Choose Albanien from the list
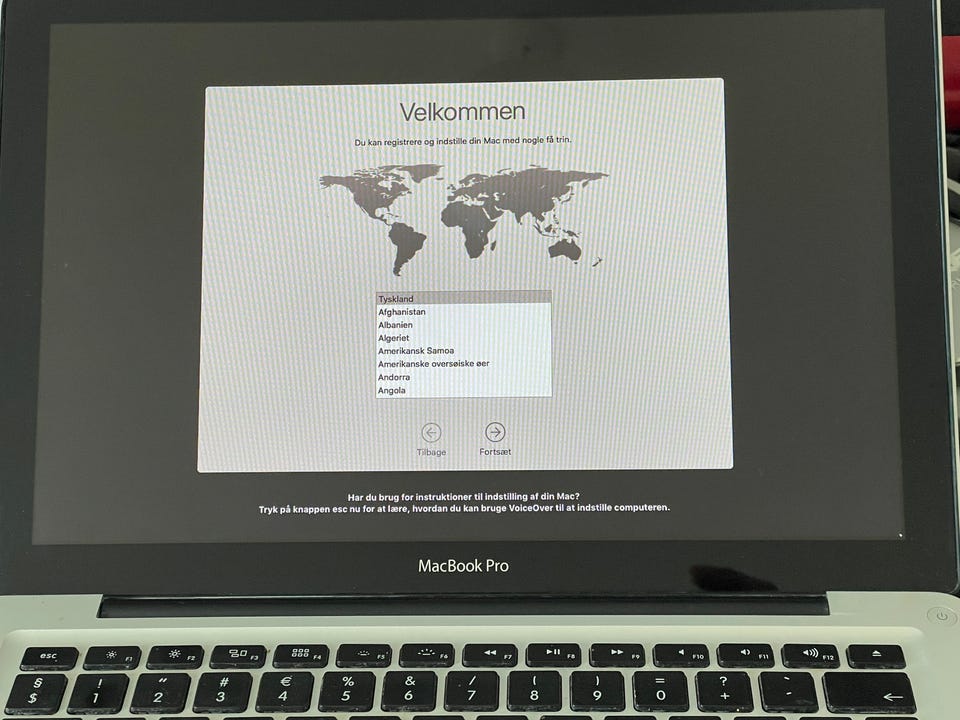Viewport: 960px width, 720px height. [x=463, y=324]
